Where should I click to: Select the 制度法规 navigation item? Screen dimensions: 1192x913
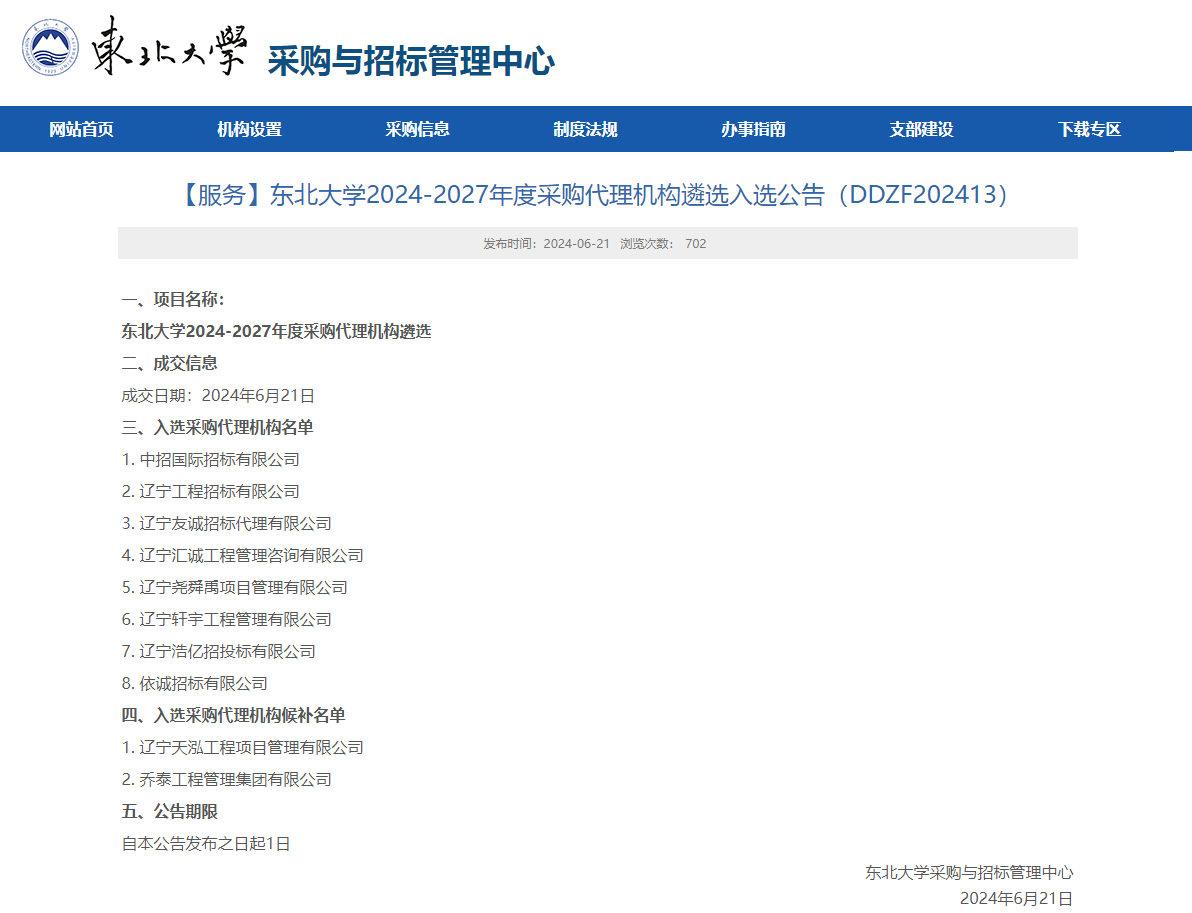tap(585, 129)
